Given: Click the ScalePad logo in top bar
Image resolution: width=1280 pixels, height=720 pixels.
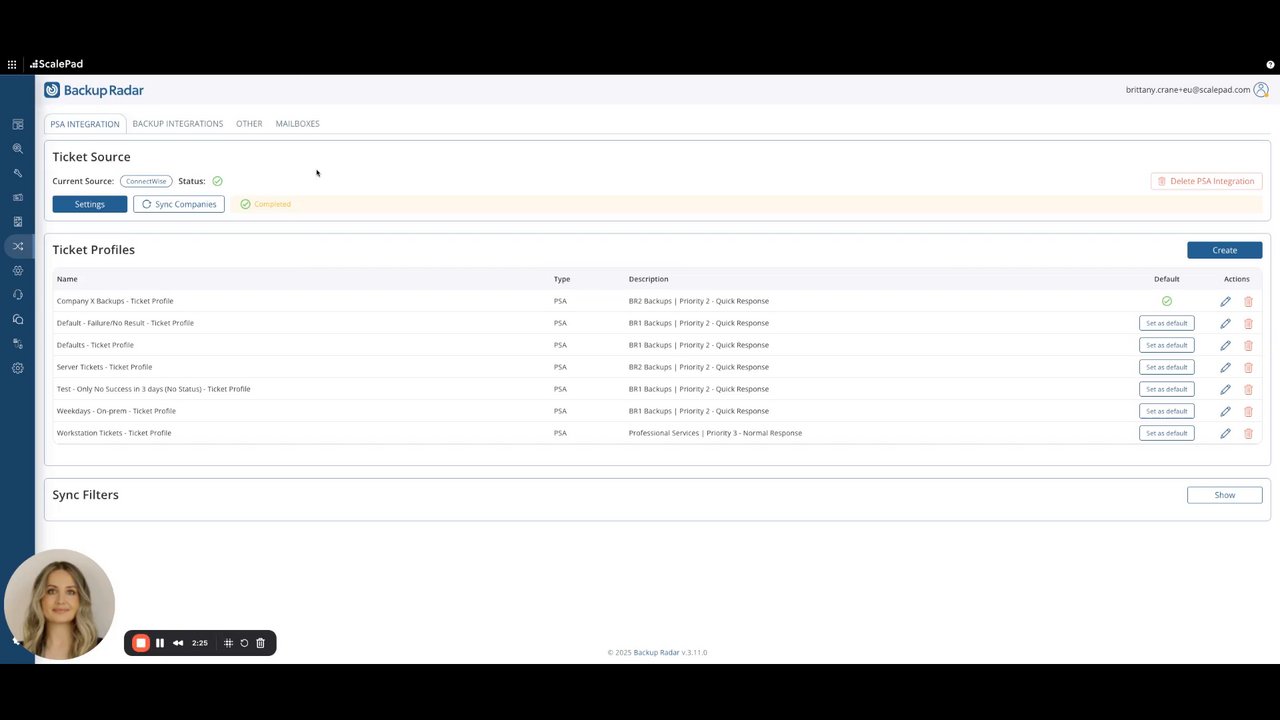Looking at the screenshot, I should (57, 64).
